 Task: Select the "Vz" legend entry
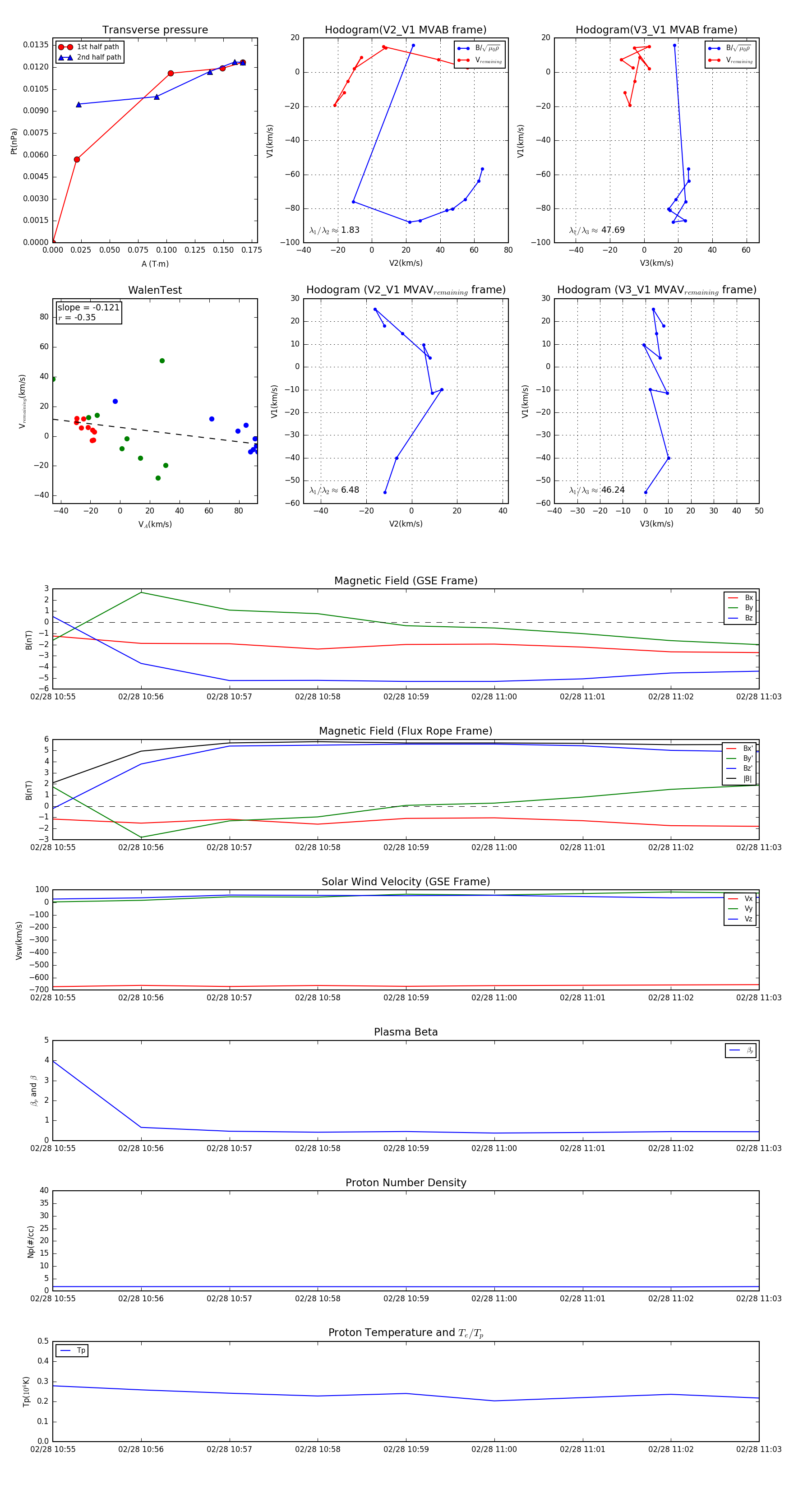740,919
